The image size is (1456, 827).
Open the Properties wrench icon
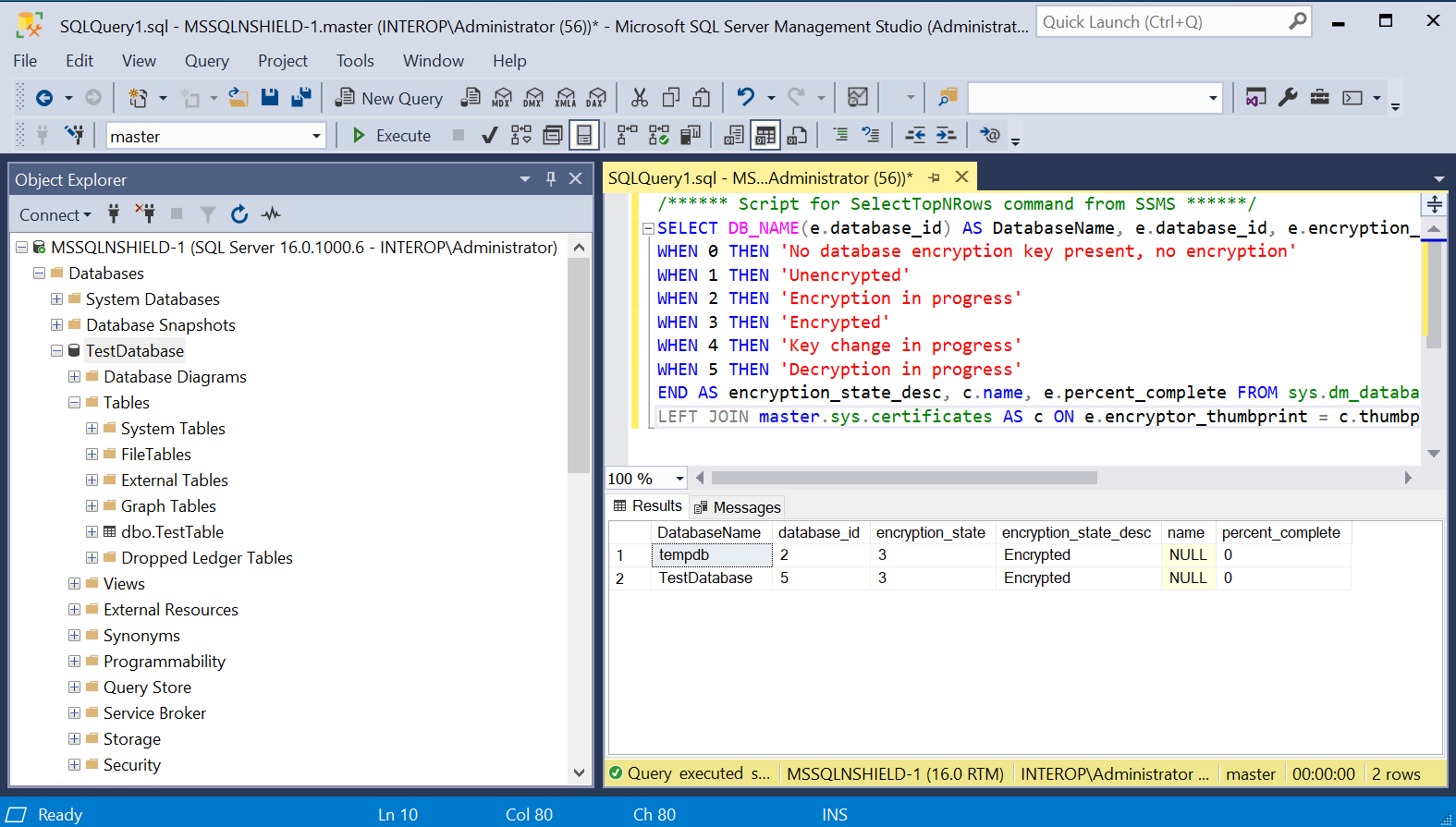point(1288,97)
